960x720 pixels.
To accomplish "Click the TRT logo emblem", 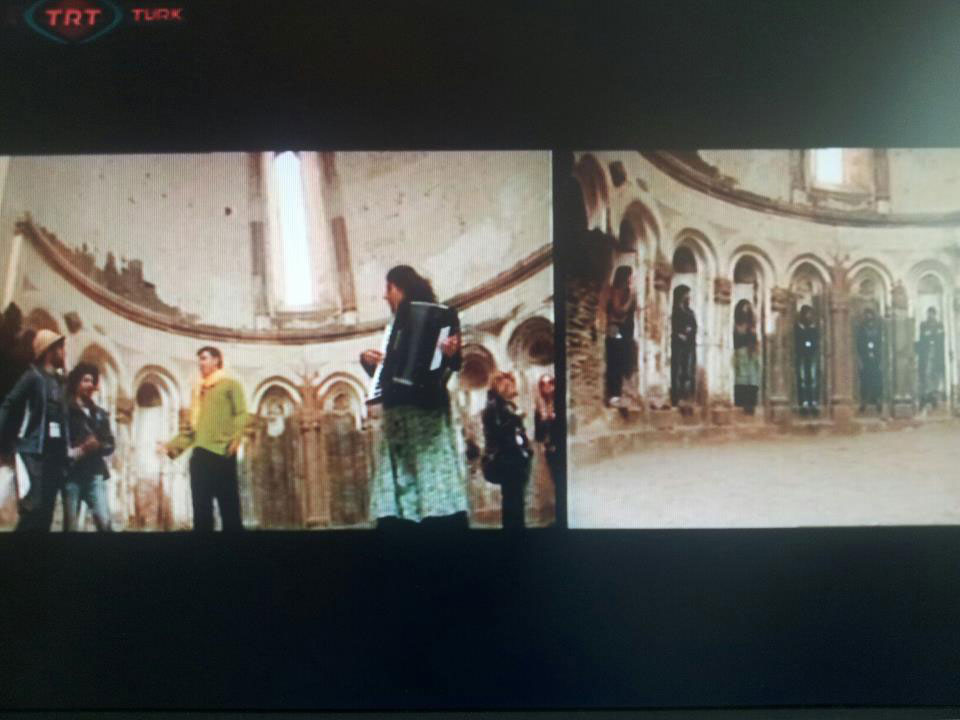I will [x=73, y=19].
